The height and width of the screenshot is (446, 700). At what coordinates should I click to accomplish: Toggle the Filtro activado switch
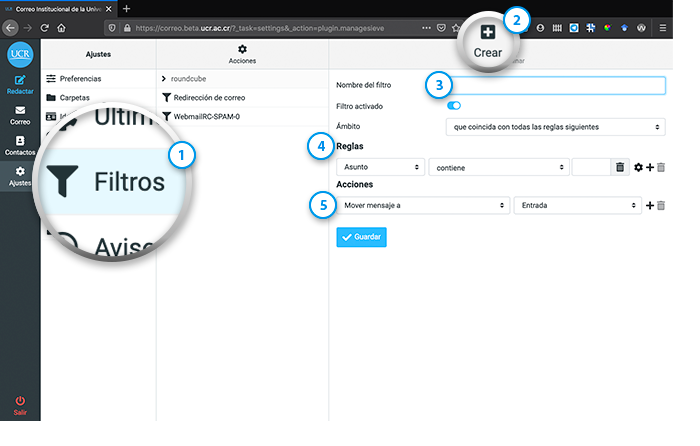tap(453, 105)
